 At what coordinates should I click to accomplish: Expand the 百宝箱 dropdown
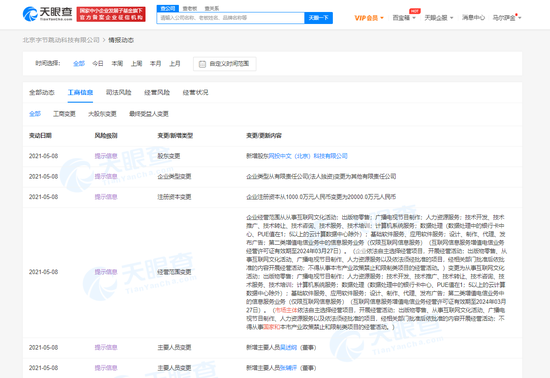click(404, 18)
